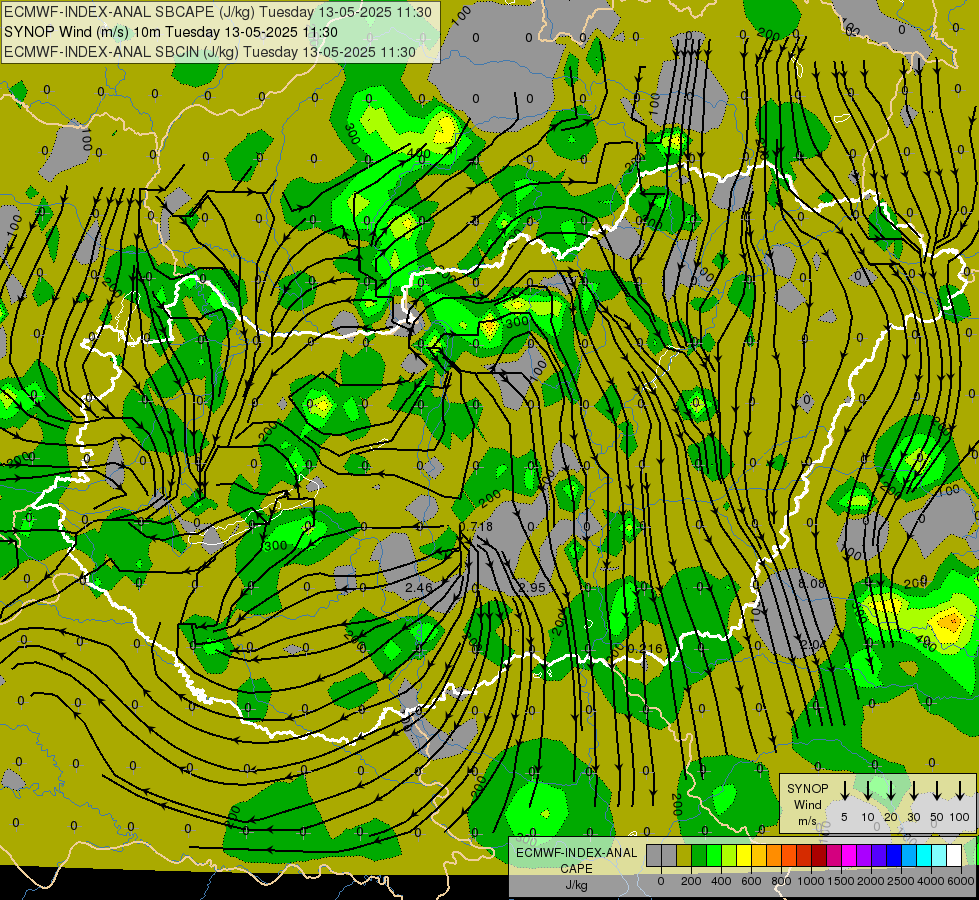Click the 0.216 wind value on the map

(645, 648)
